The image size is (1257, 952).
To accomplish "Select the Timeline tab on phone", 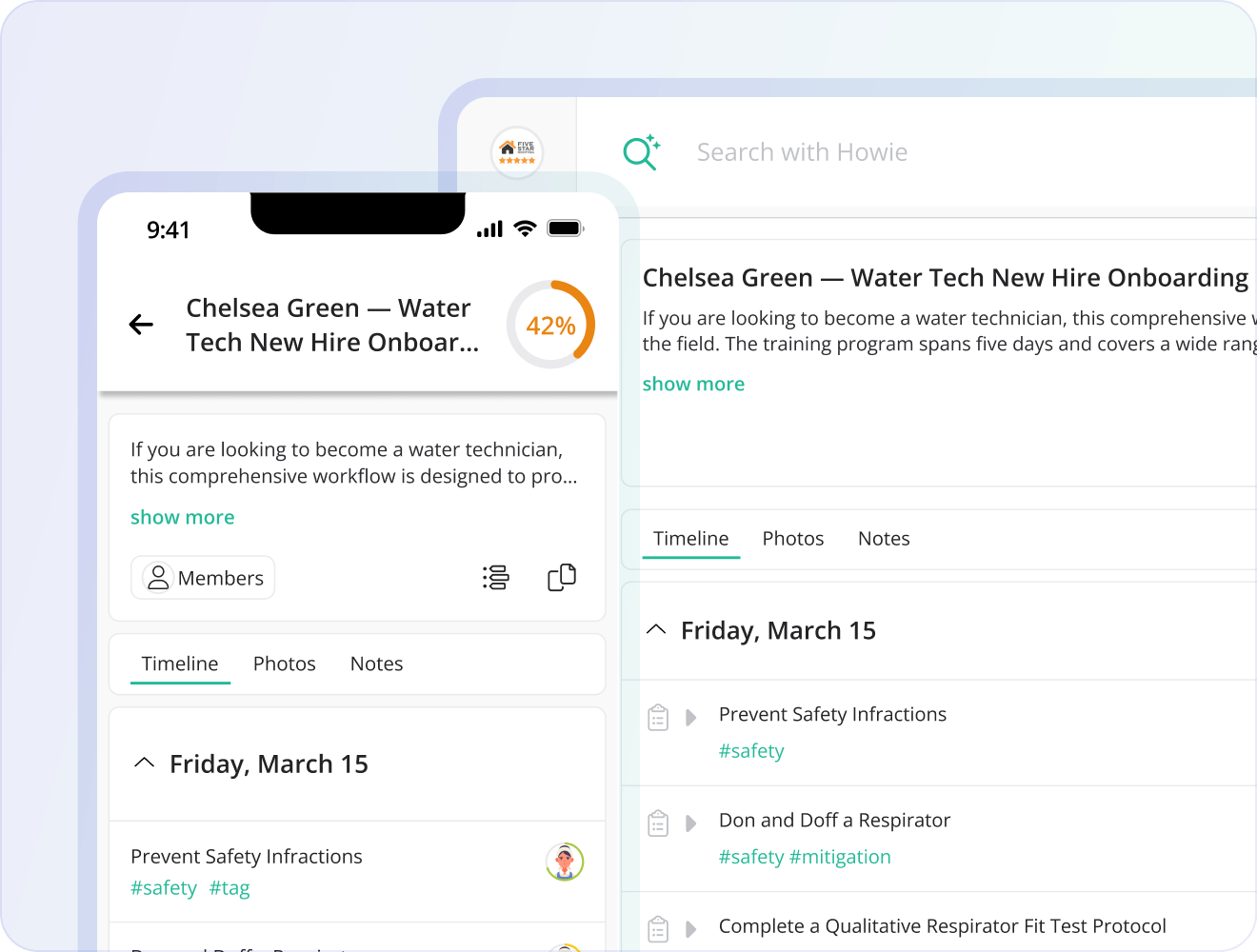I will (180, 664).
